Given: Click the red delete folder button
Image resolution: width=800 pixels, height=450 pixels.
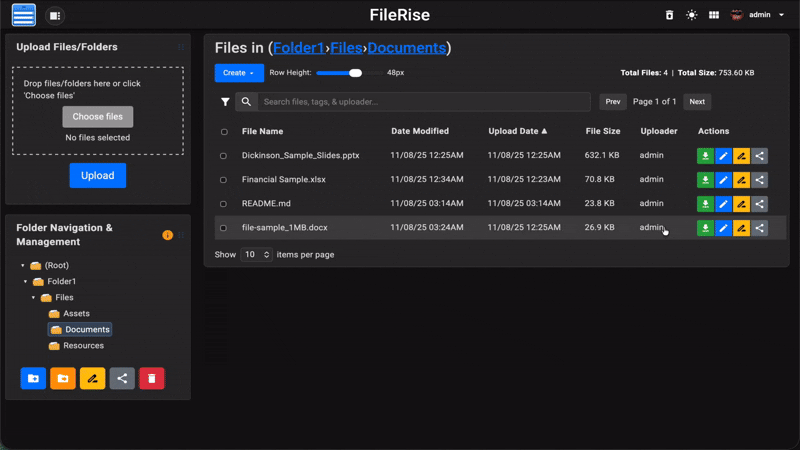Looking at the screenshot, I should click(152, 378).
